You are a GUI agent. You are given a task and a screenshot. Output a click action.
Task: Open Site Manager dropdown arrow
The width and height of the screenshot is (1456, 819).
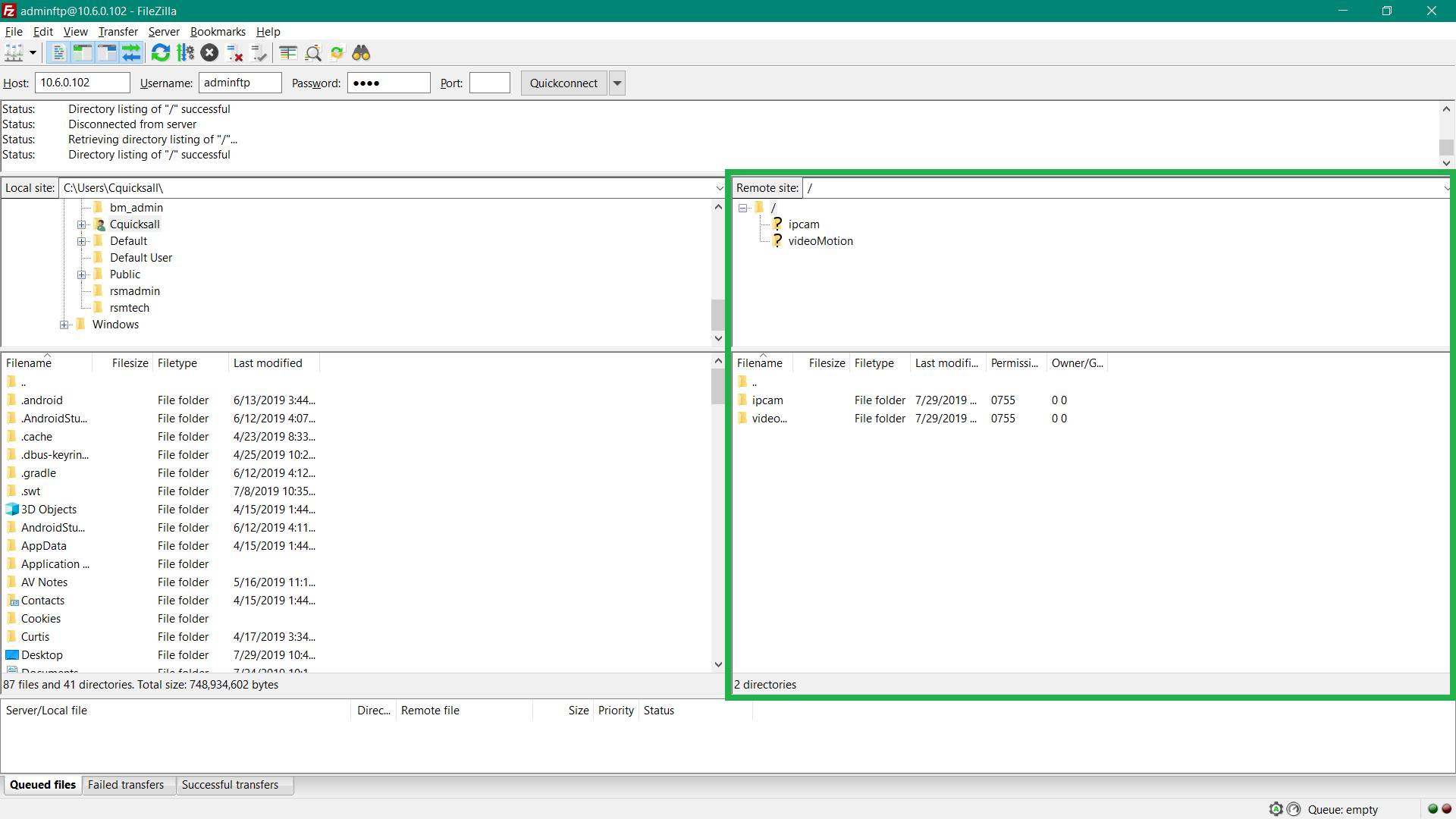tap(33, 53)
